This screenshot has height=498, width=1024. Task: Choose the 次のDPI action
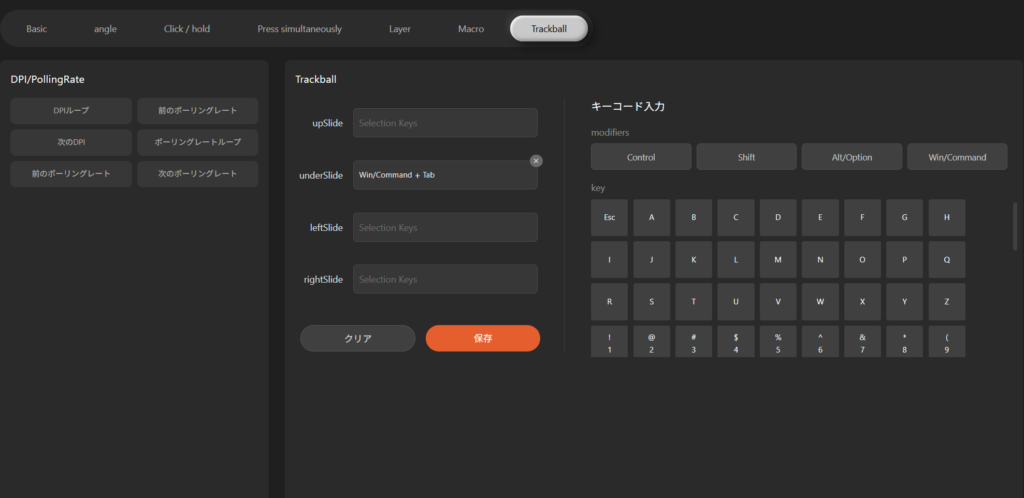click(71, 142)
